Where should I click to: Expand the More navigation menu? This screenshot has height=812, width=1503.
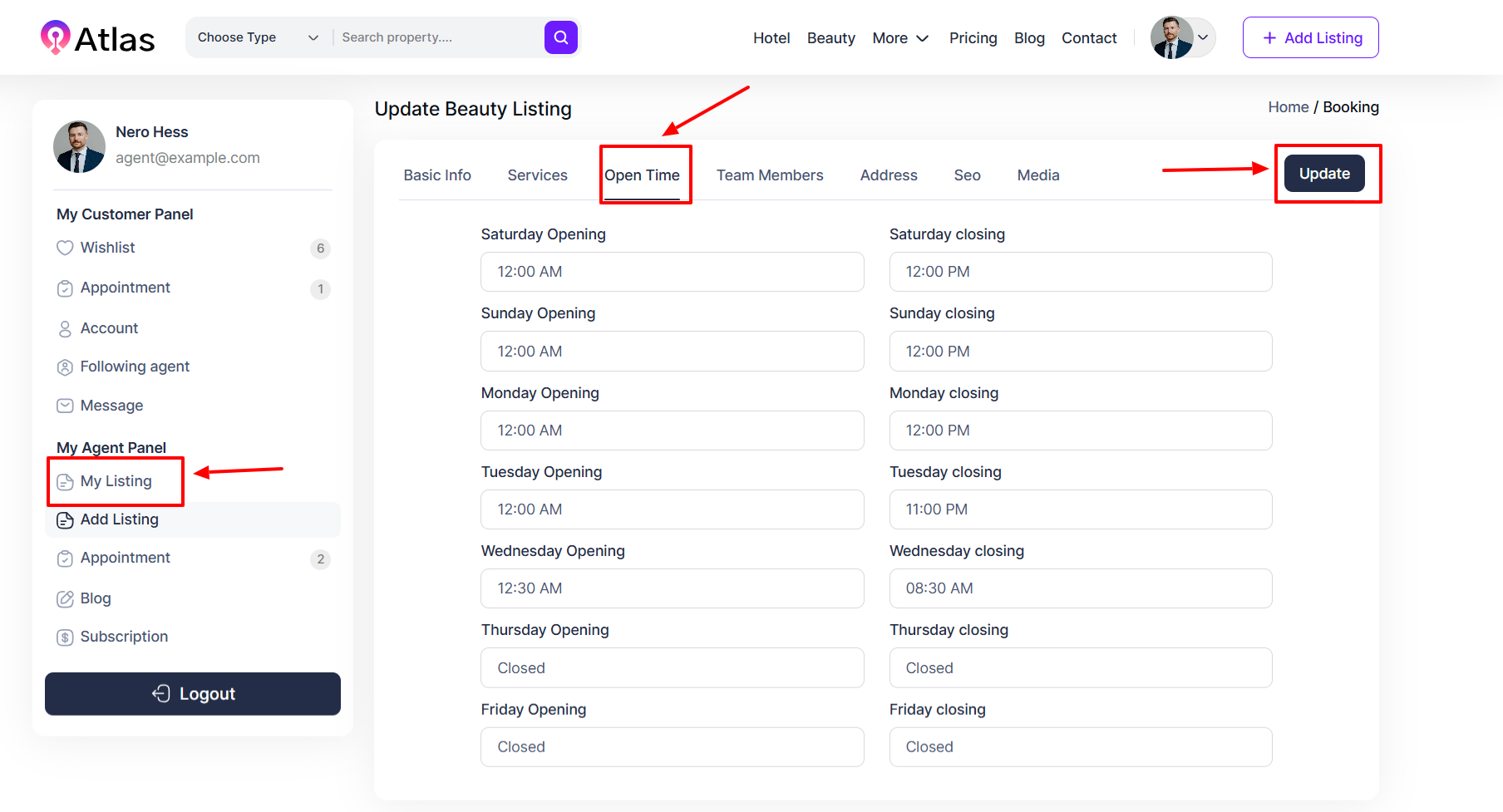[900, 38]
